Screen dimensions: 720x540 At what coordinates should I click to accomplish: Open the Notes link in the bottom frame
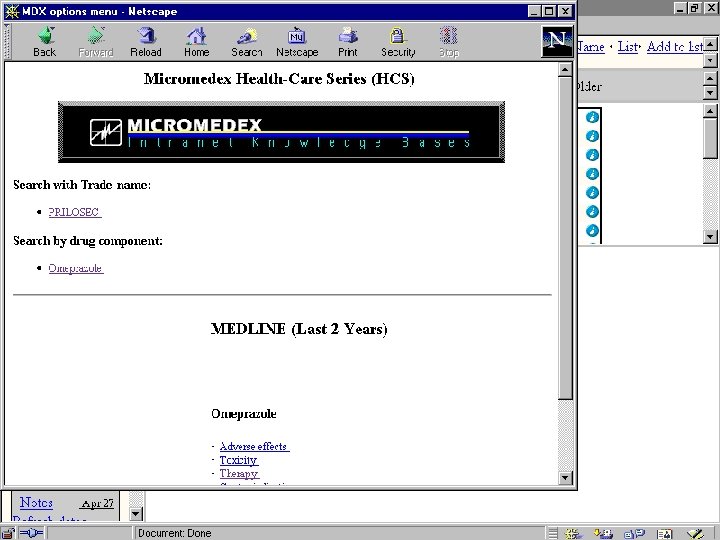pos(36,503)
